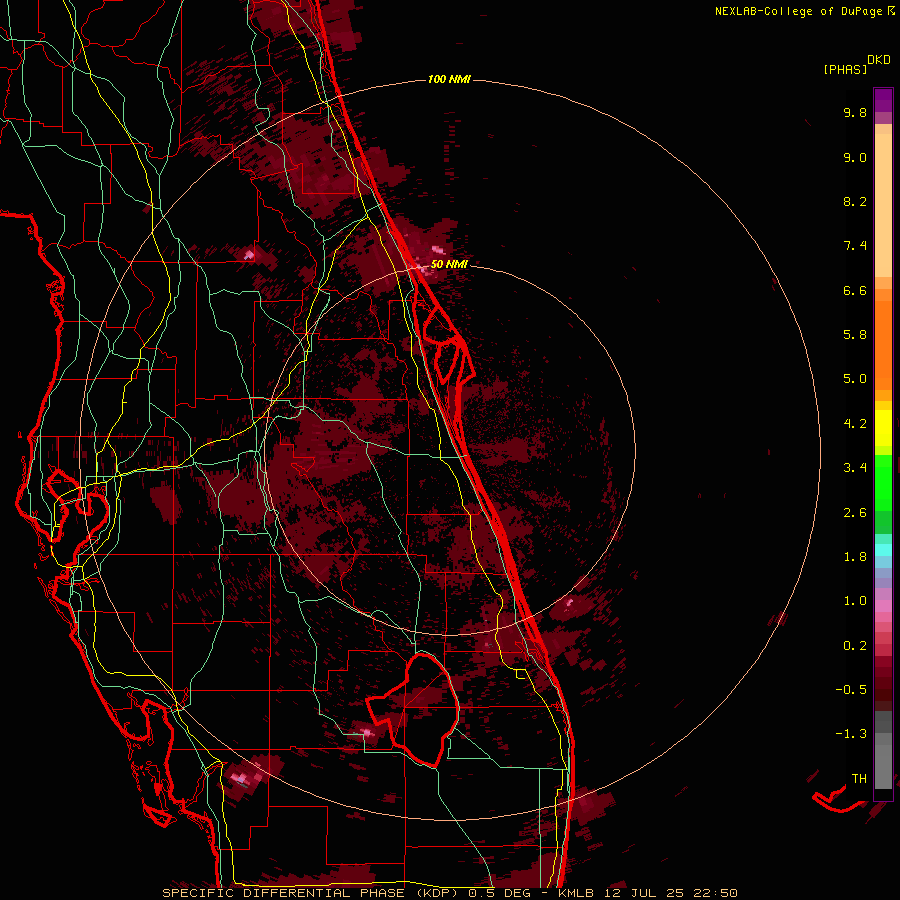Screen dimensions: 900x900
Task: Click the 5.0 value on the color scale
Action: pyautogui.click(x=855, y=379)
